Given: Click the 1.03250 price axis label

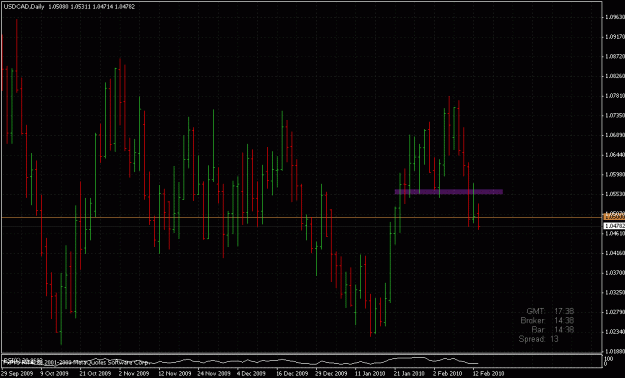Looking at the screenshot, I should coord(615,292).
